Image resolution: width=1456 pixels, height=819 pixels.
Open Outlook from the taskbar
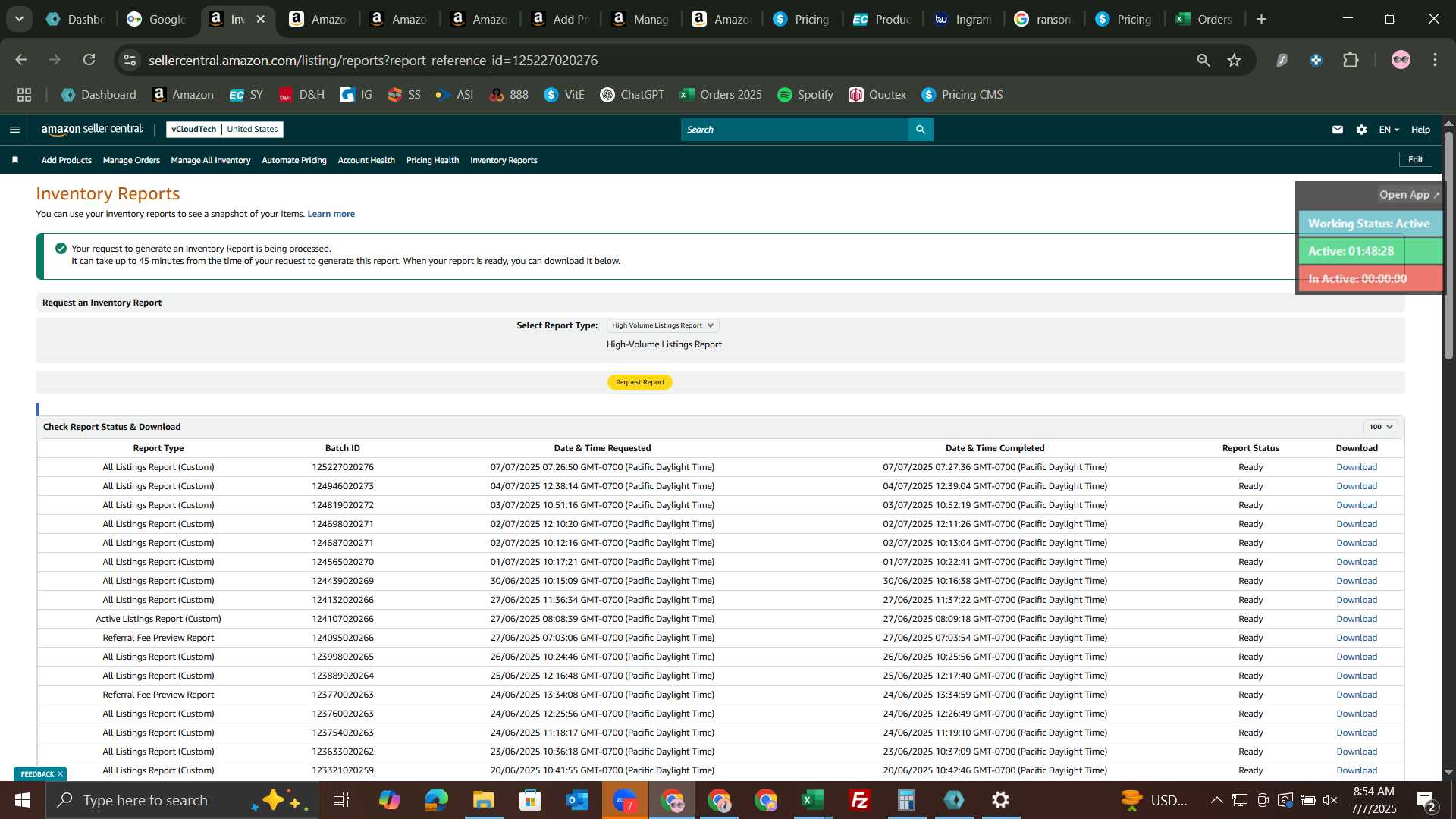(578, 800)
